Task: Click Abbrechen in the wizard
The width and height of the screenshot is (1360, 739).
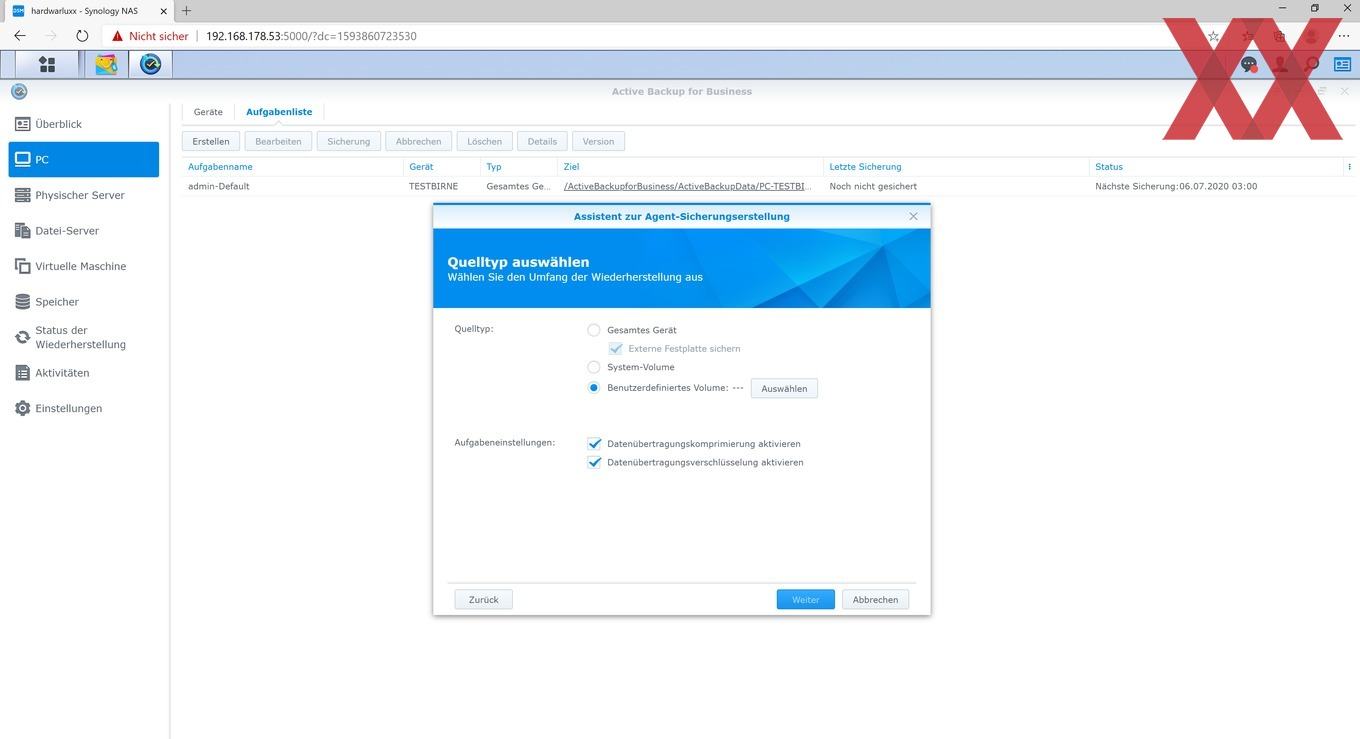Action: click(x=876, y=599)
